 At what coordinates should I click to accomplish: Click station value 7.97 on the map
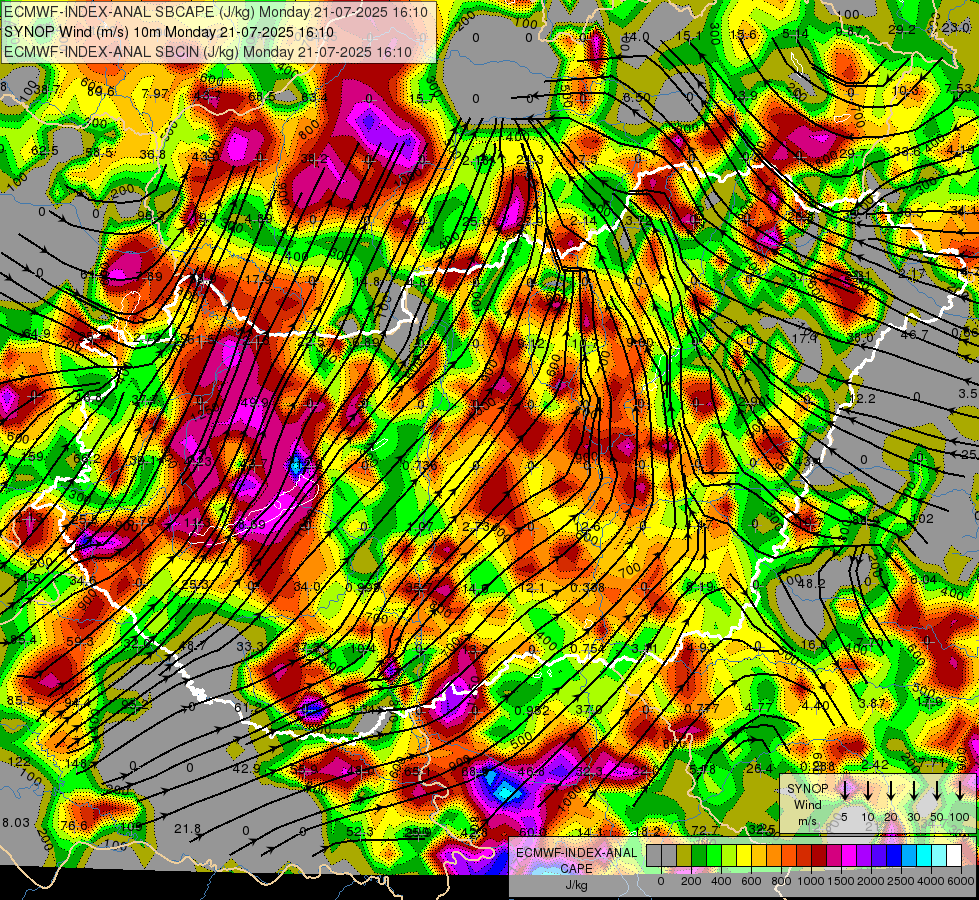(x=155, y=94)
